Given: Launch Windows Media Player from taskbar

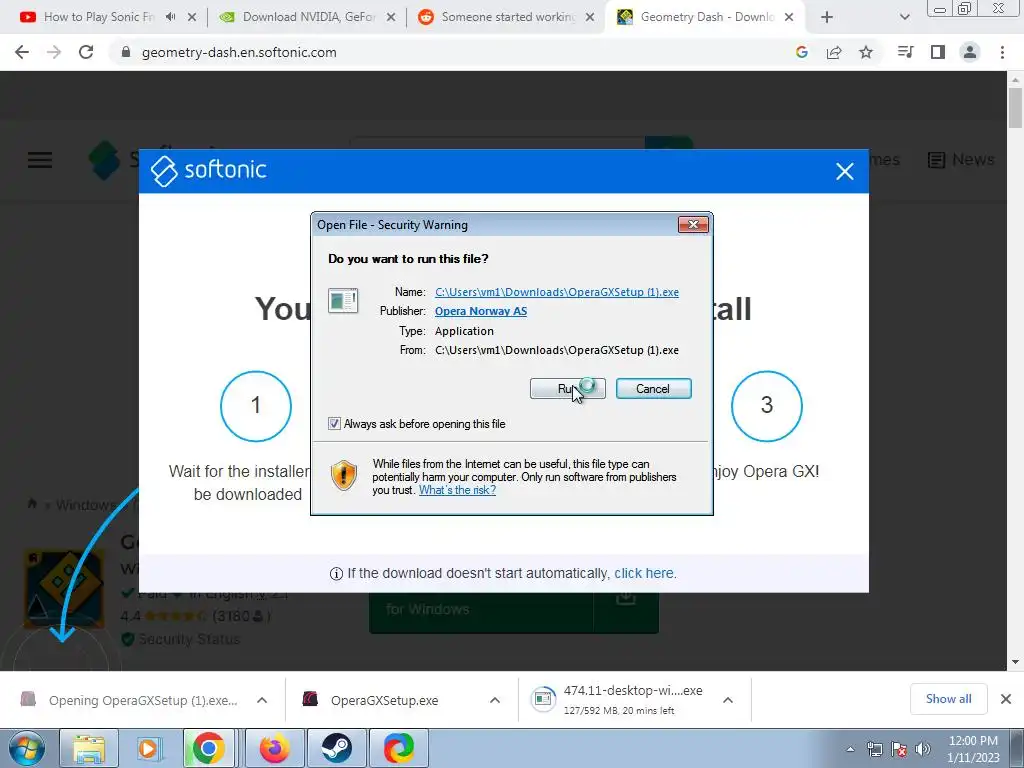Looking at the screenshot, I should coord(150,748).
